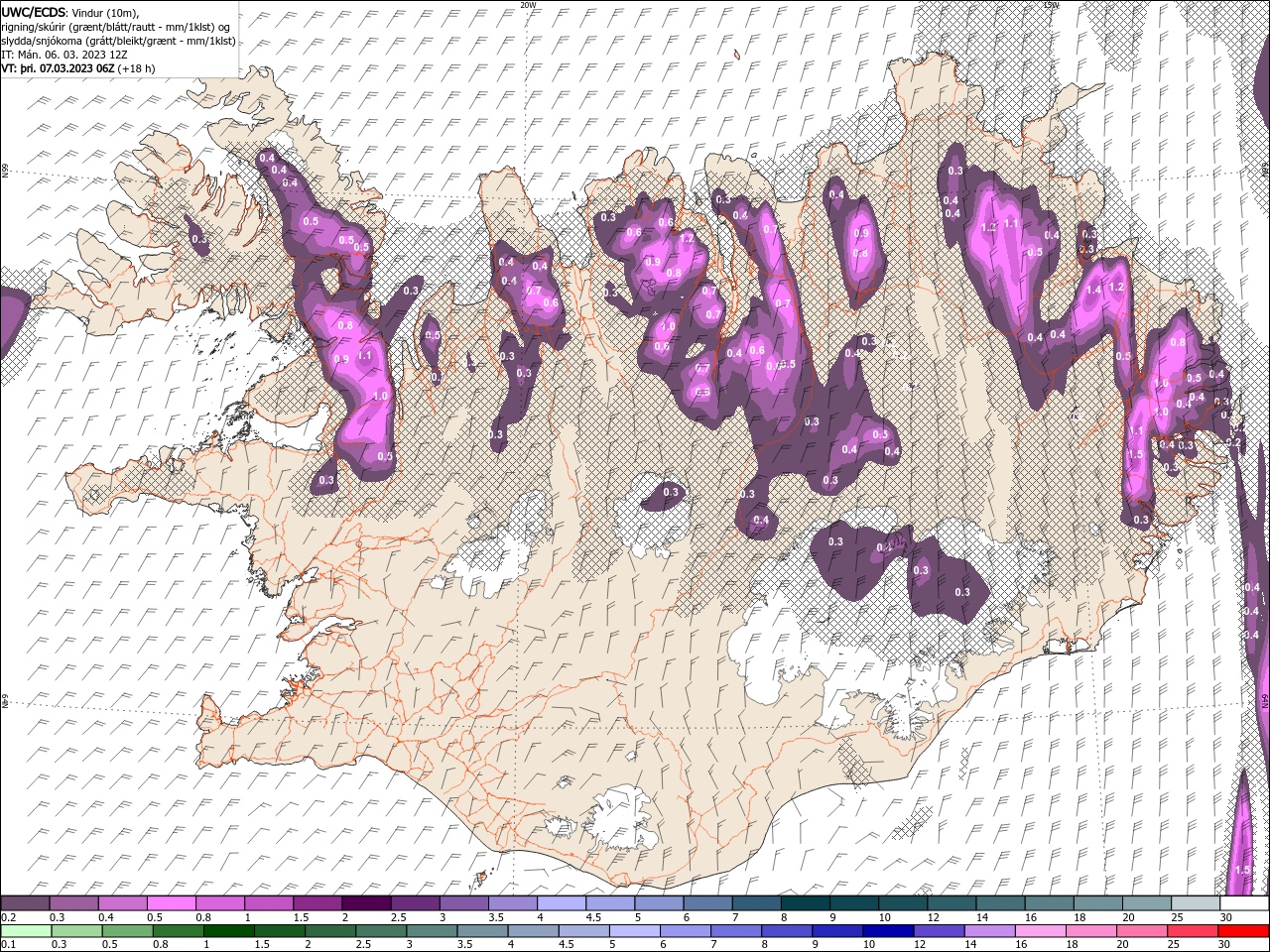The image size is (1270, 952).
Task: Click the '1.4' precipitation value on map
Action: (x=1094, y=290)
